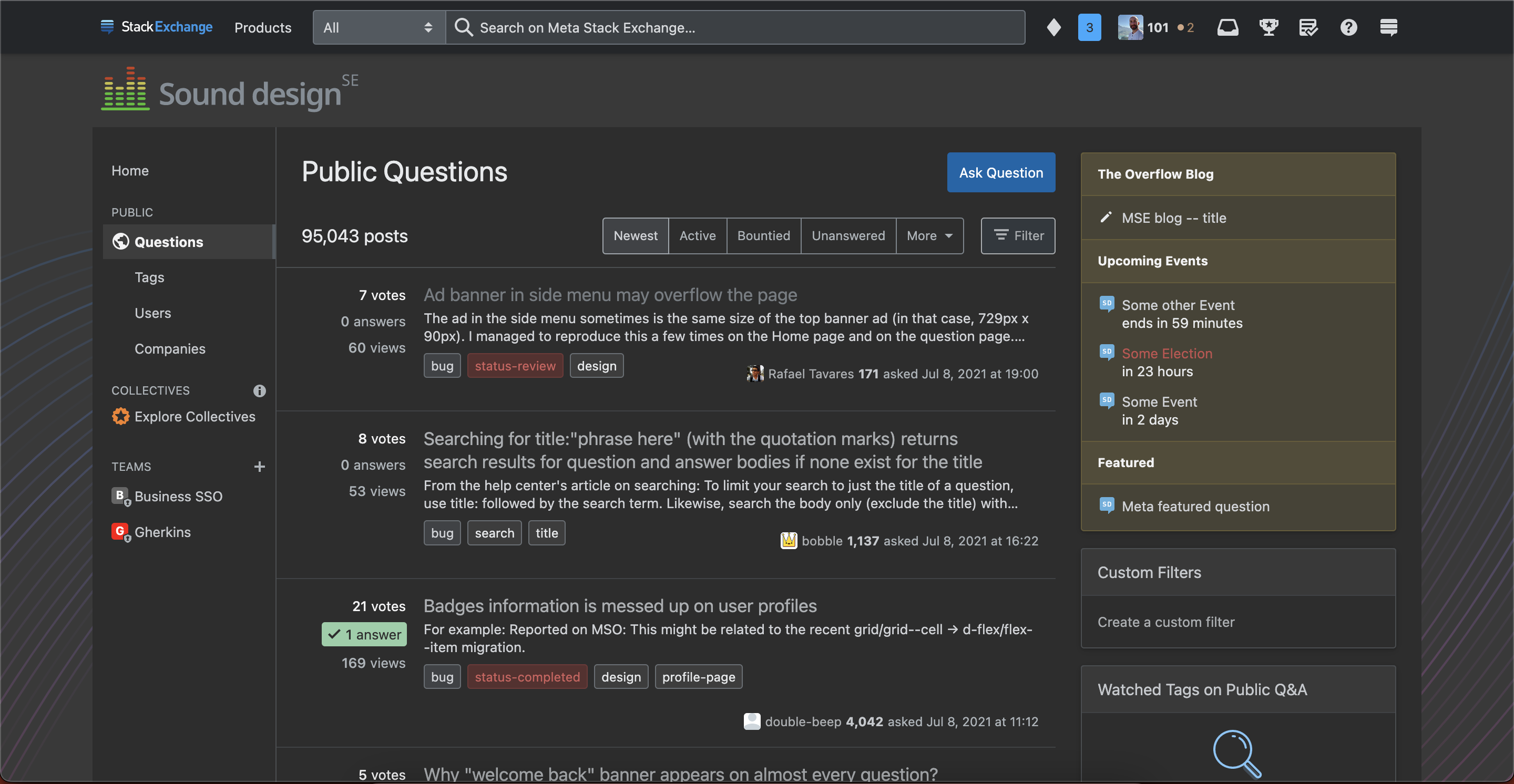Image resolution: width=1514 pixels, height=784 pixels.
Task: Open the review queues icon
Action: pos(1308,27)
